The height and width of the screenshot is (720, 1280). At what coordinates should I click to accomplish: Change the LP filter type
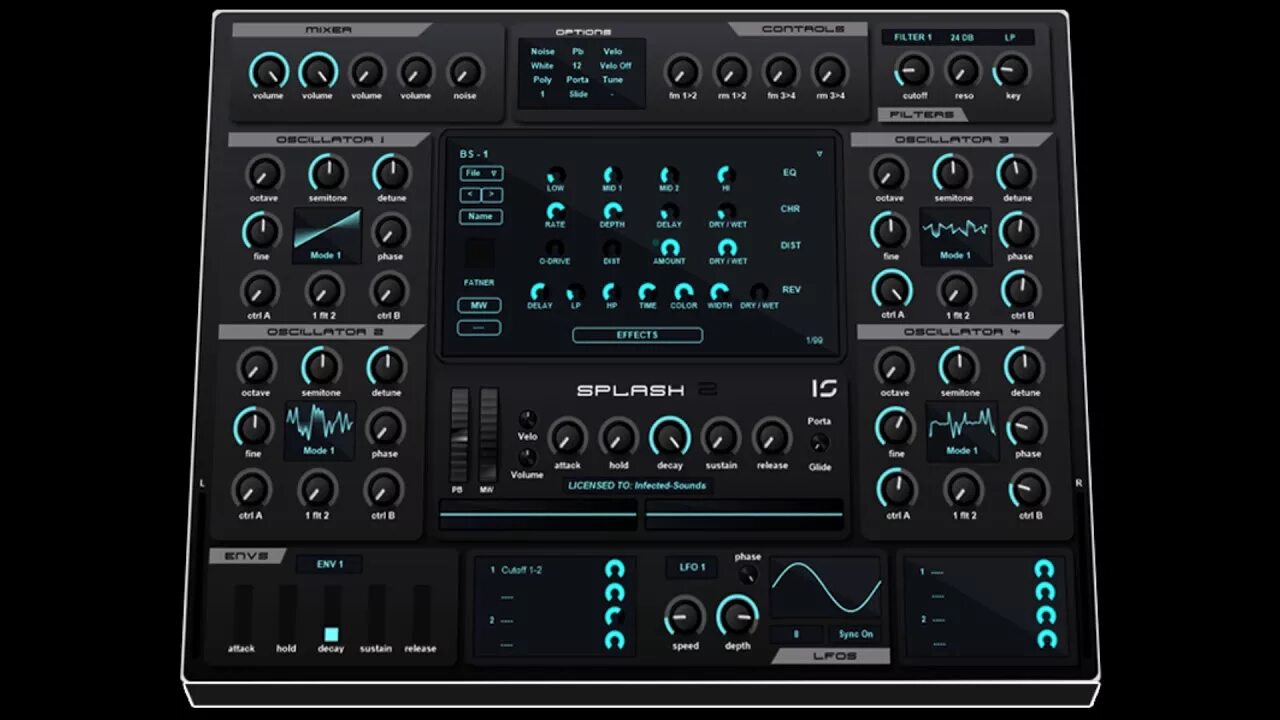point(1010,37)
